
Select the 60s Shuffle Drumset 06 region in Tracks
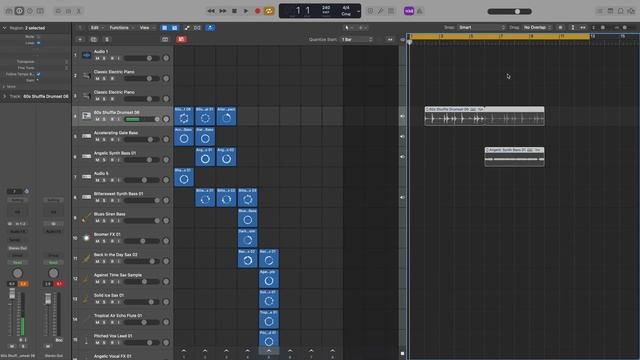point(484,116)
